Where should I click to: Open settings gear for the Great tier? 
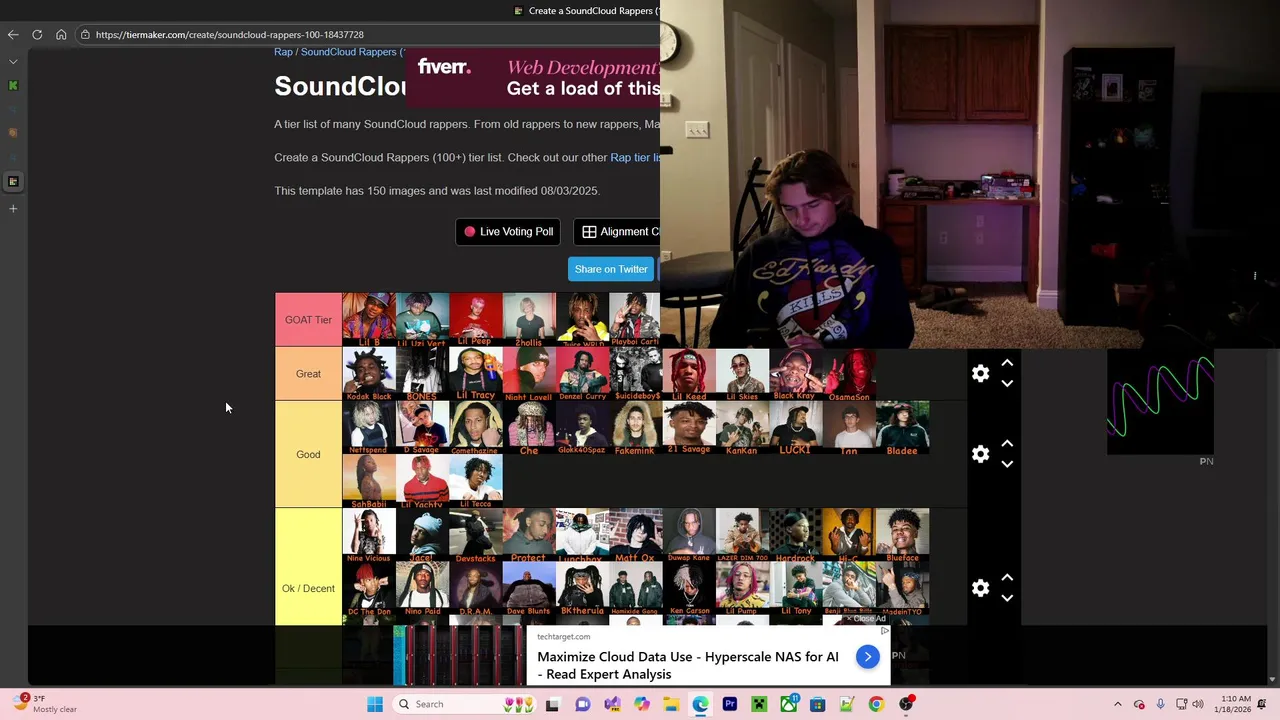[x=980, y=374]
